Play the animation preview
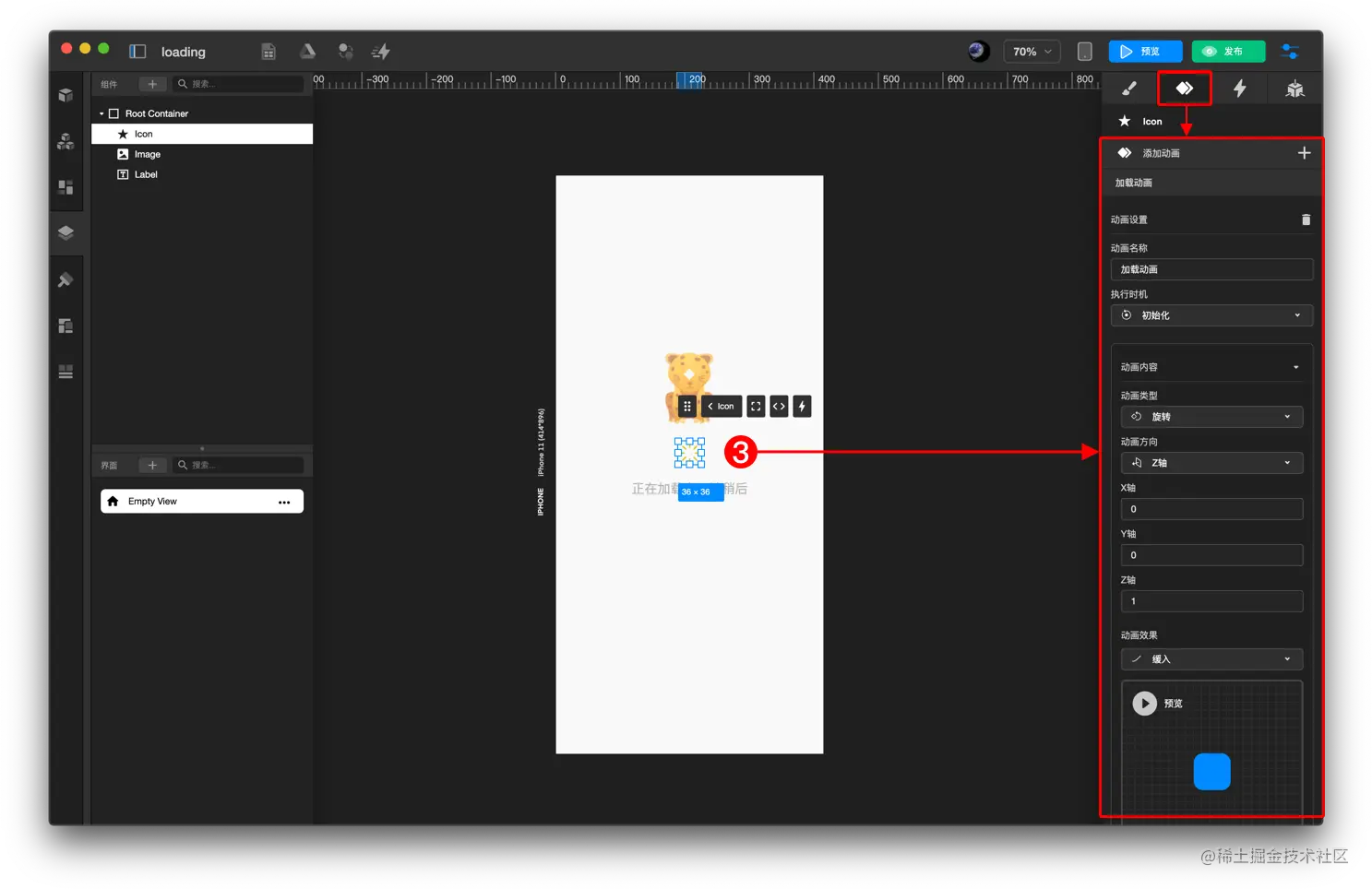 coord(1144,704)
